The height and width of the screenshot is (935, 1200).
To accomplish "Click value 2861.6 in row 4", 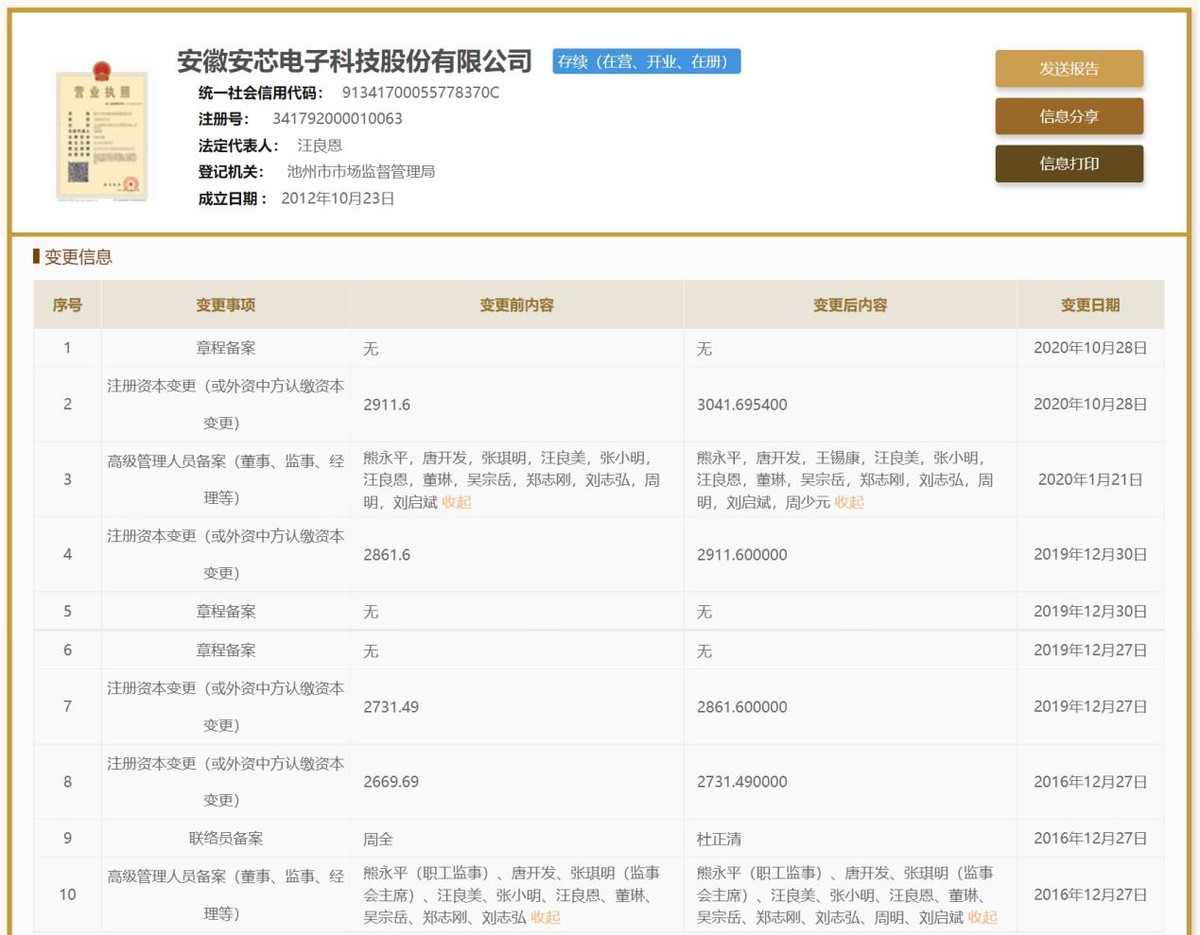I will [x=387, y=554].
